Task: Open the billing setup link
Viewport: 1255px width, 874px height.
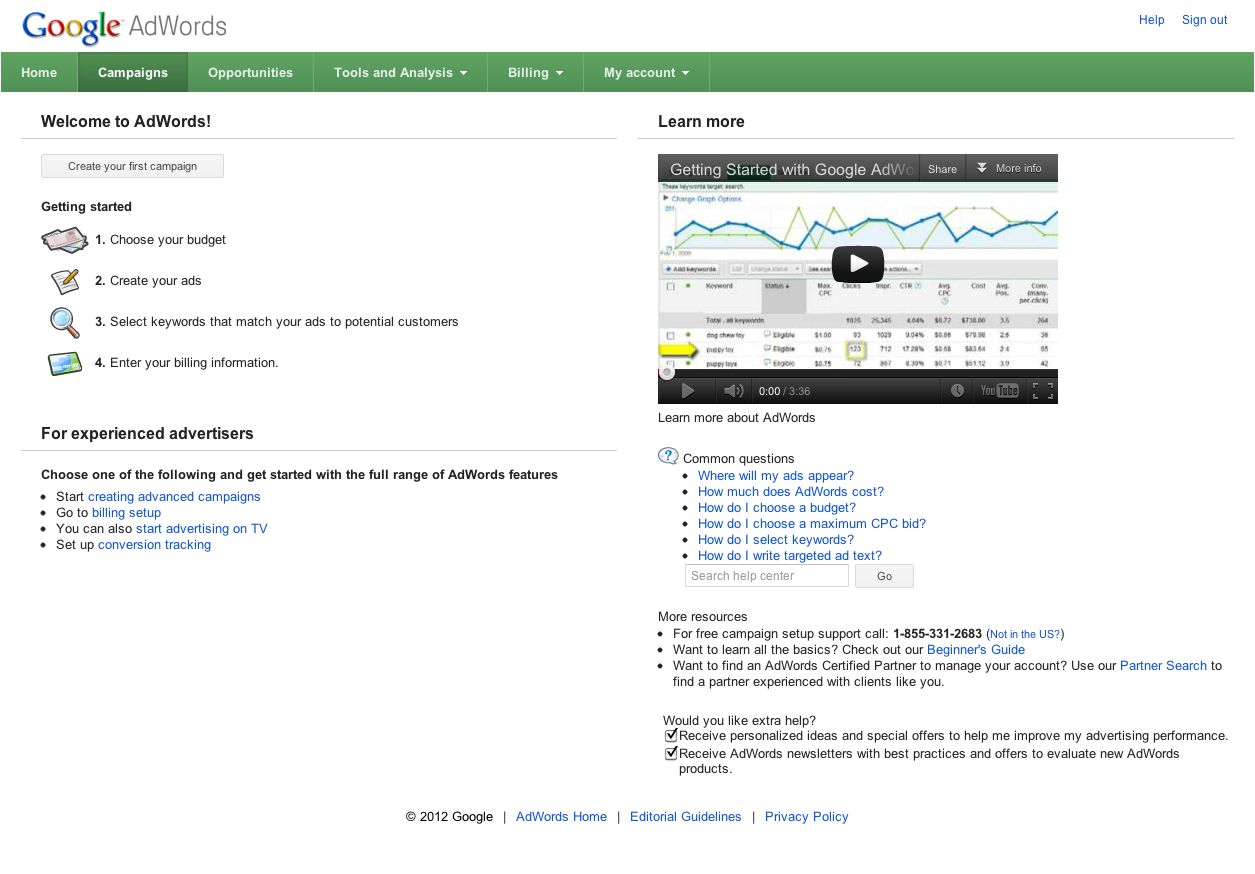Action: click(126, 513)
